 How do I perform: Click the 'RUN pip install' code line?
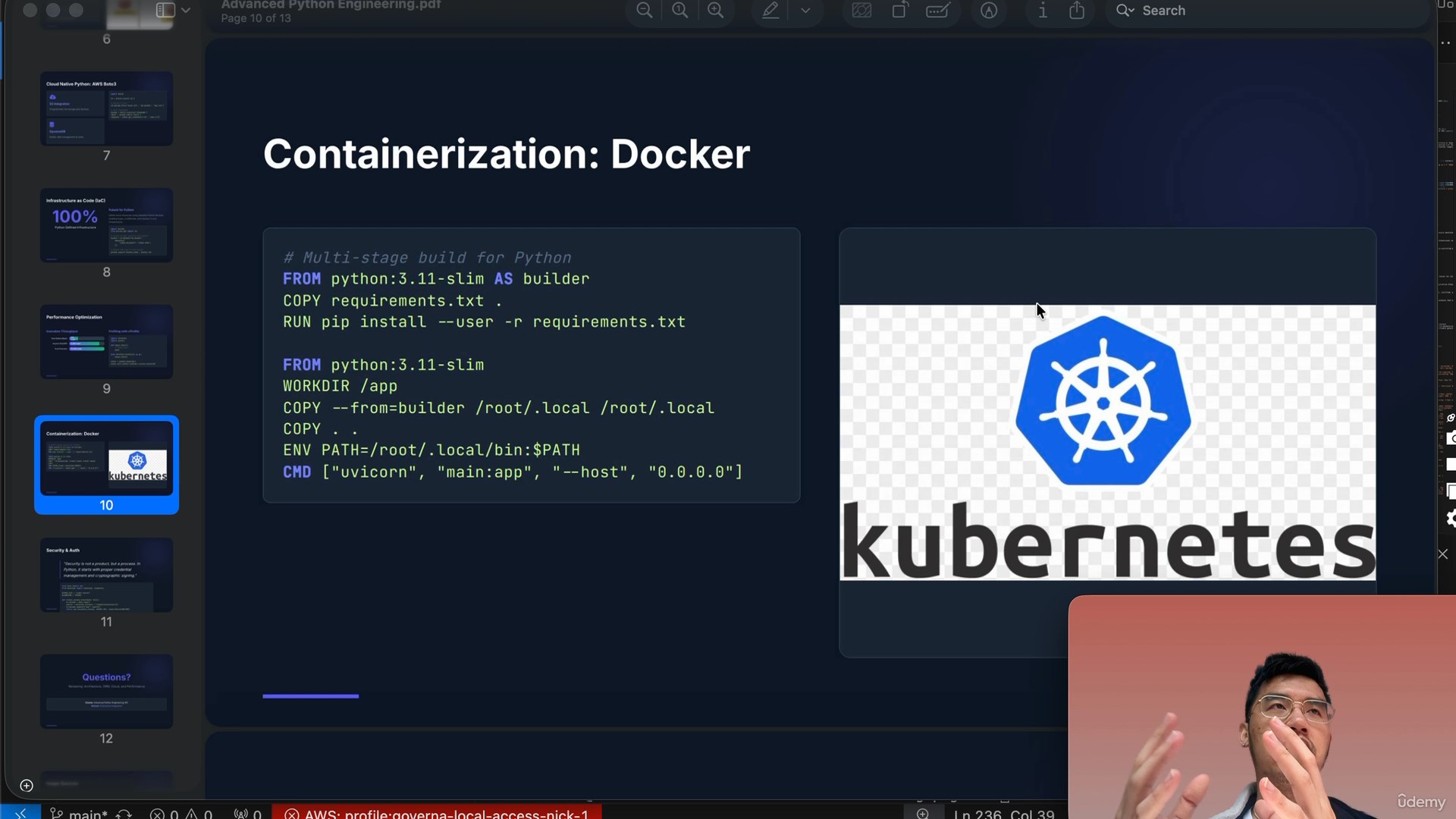click(484, 322)
